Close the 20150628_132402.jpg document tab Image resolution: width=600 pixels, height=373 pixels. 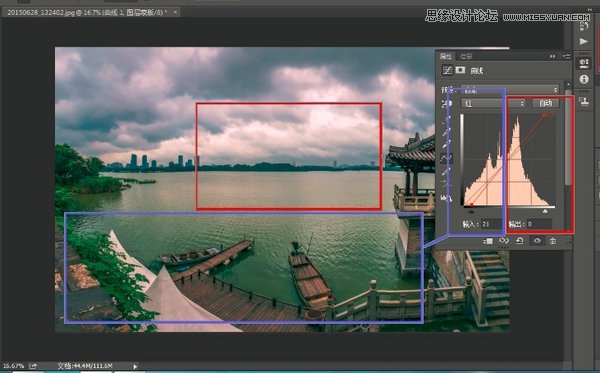point(175,12)
